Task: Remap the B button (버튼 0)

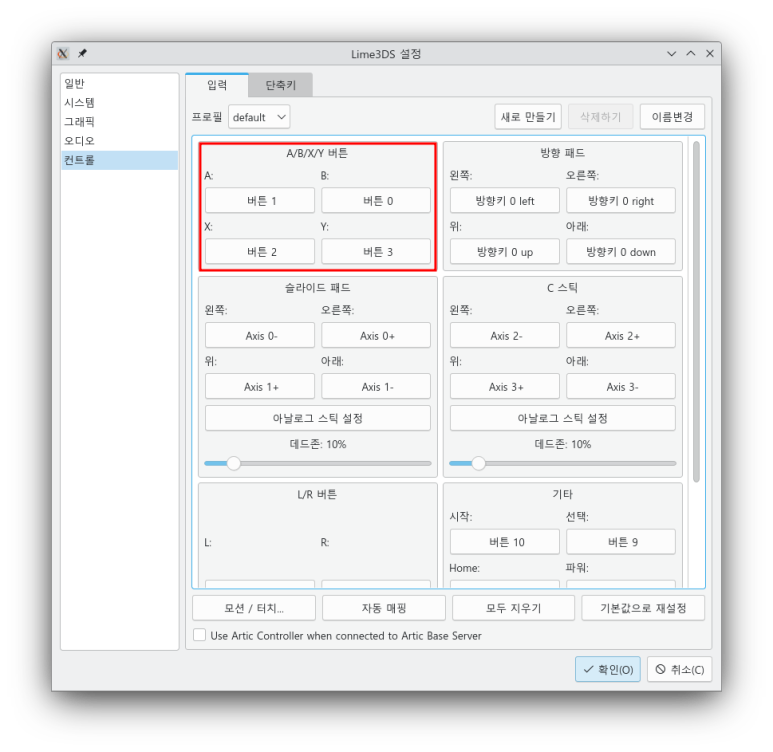Action: 376,201
